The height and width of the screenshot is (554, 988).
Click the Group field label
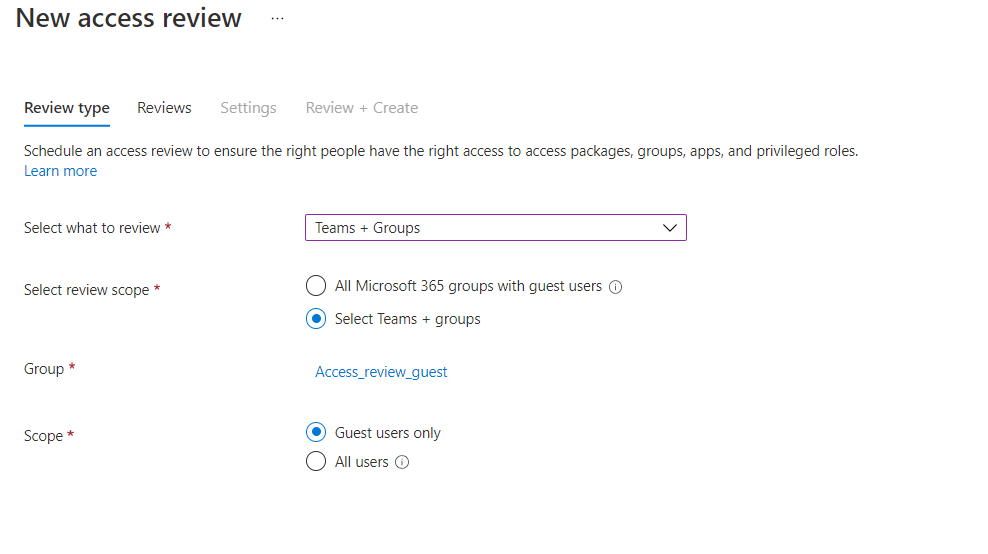pos(44,369)
